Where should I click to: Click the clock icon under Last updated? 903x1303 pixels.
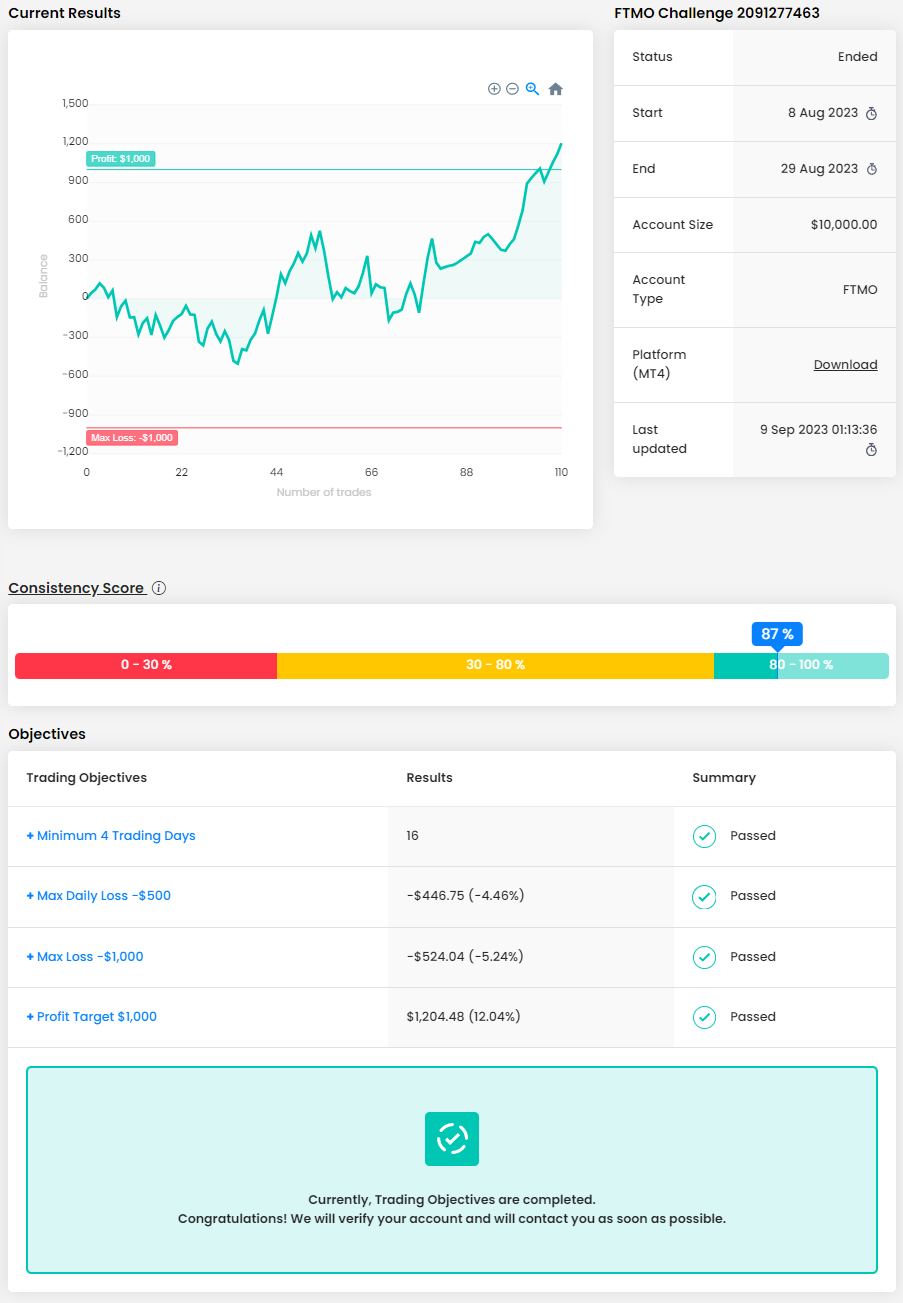click(x=871, y=450)
